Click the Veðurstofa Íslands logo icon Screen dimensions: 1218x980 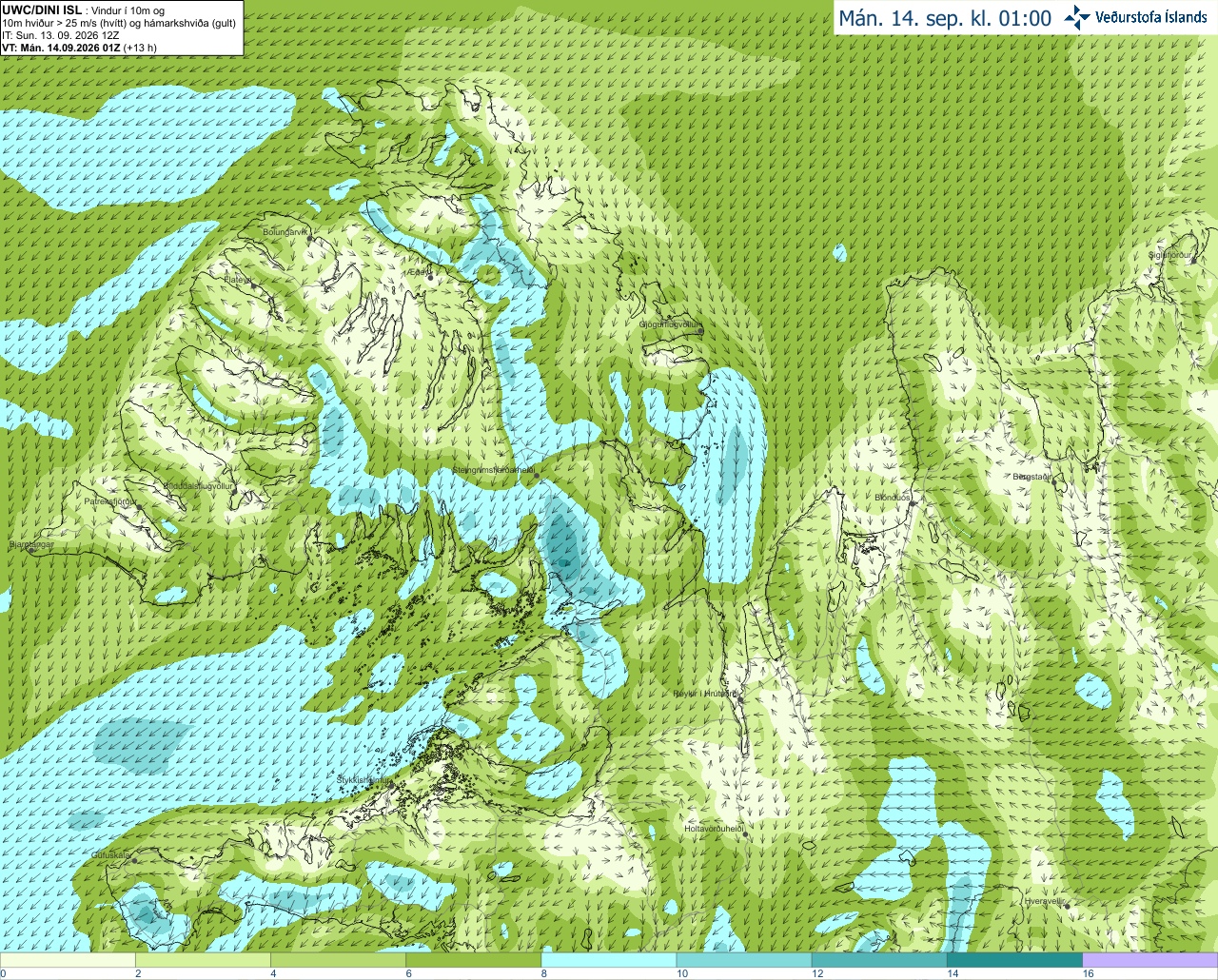1078,17
